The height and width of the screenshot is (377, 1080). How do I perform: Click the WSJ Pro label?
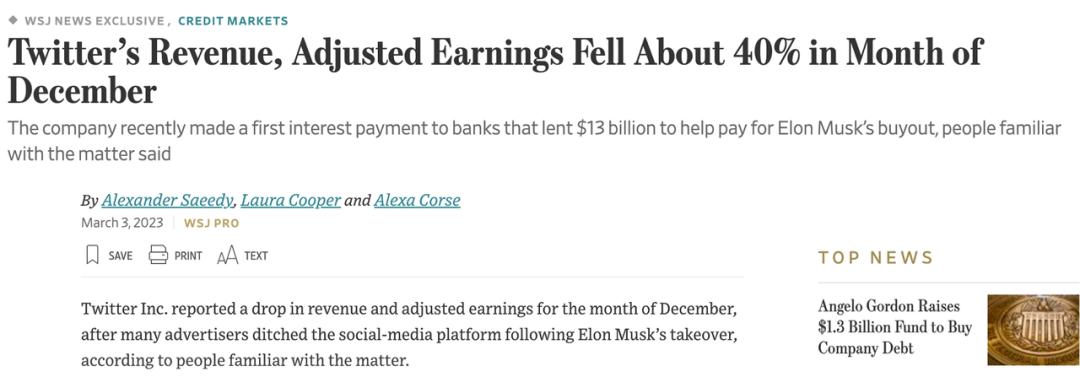211,223
